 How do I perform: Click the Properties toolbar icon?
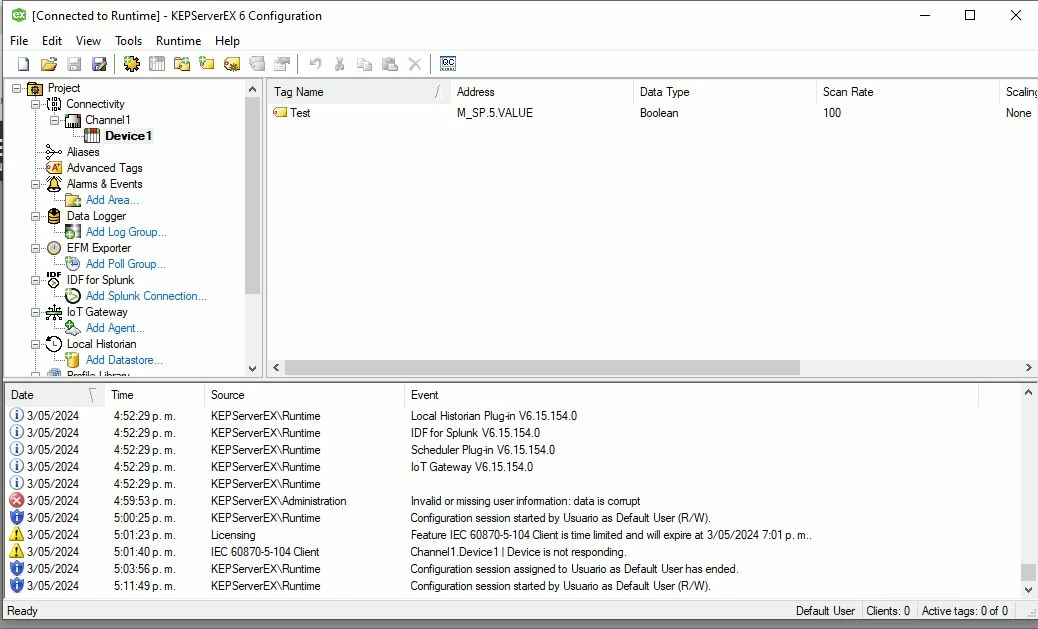tap(282, 64)
